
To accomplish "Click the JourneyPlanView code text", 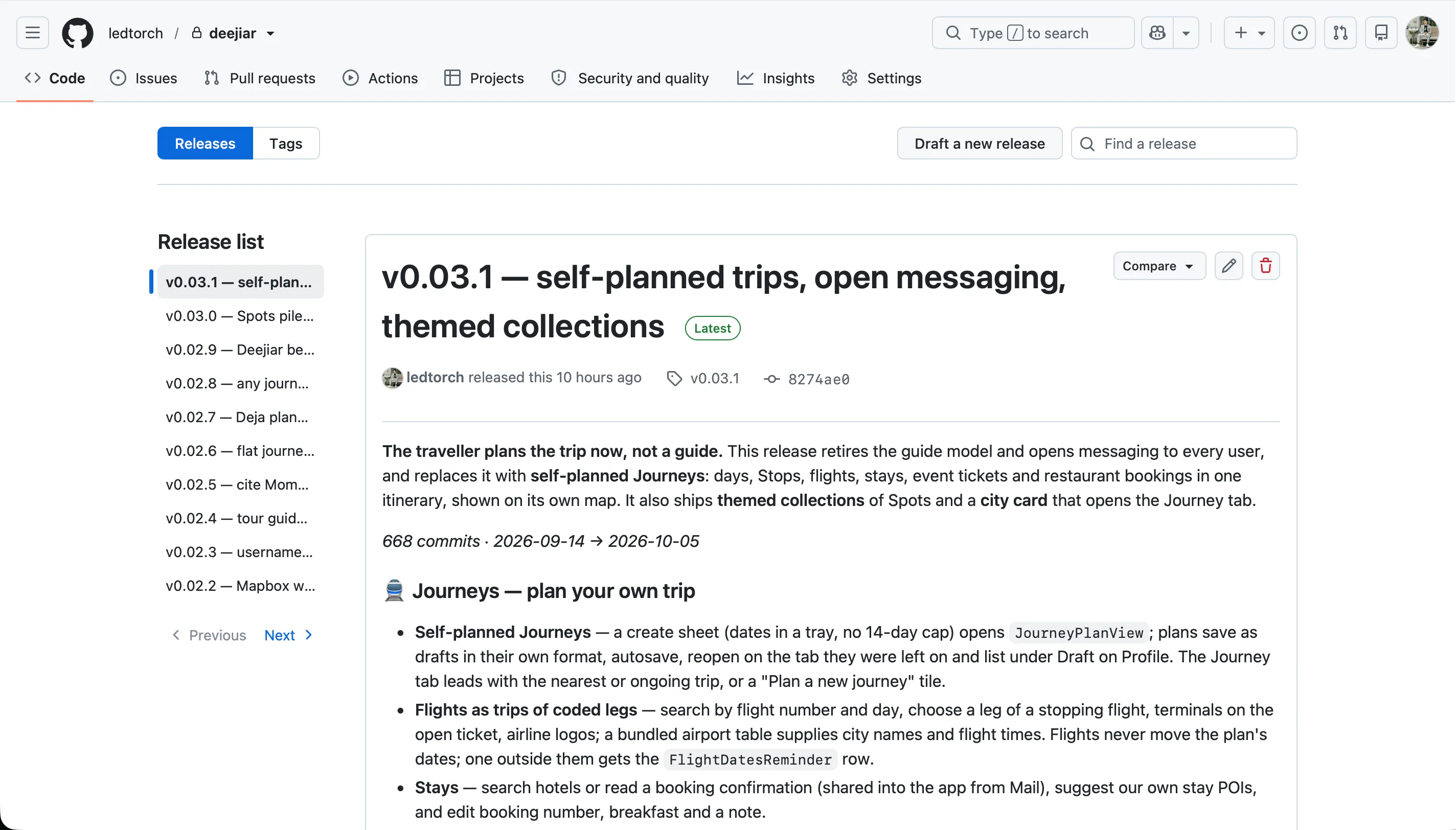I will [1079, 633].
